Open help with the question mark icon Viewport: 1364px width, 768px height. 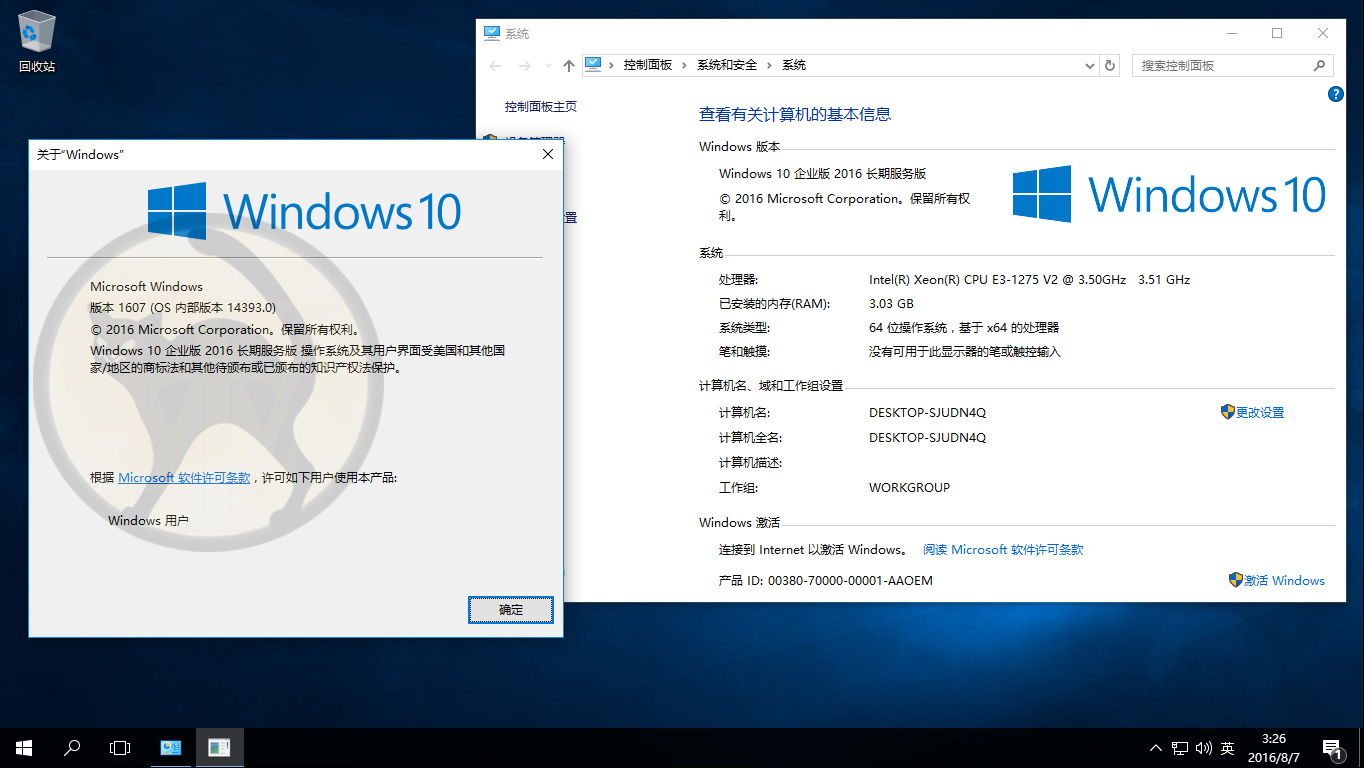1335,94
